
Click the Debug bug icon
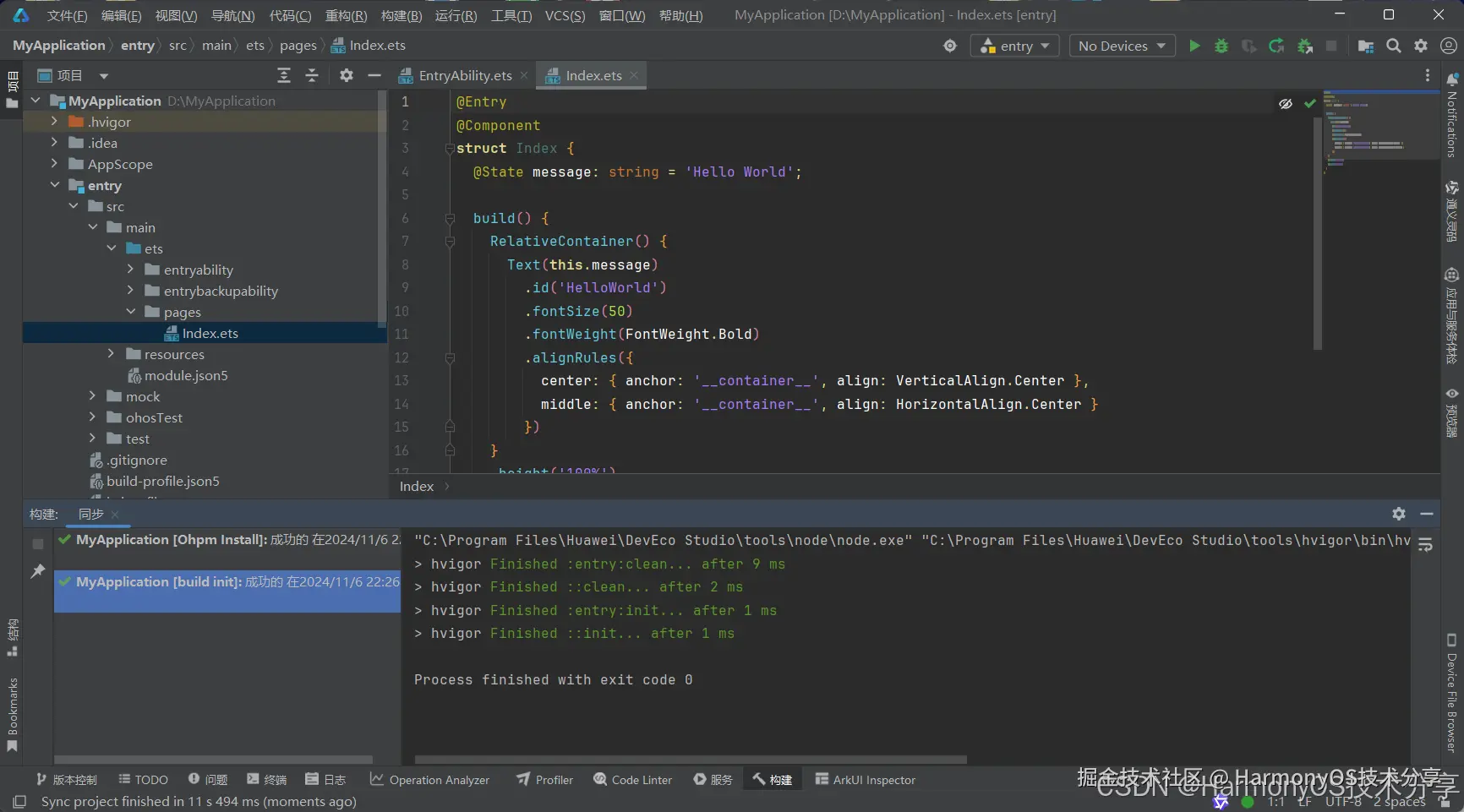tap(1221, 46)
